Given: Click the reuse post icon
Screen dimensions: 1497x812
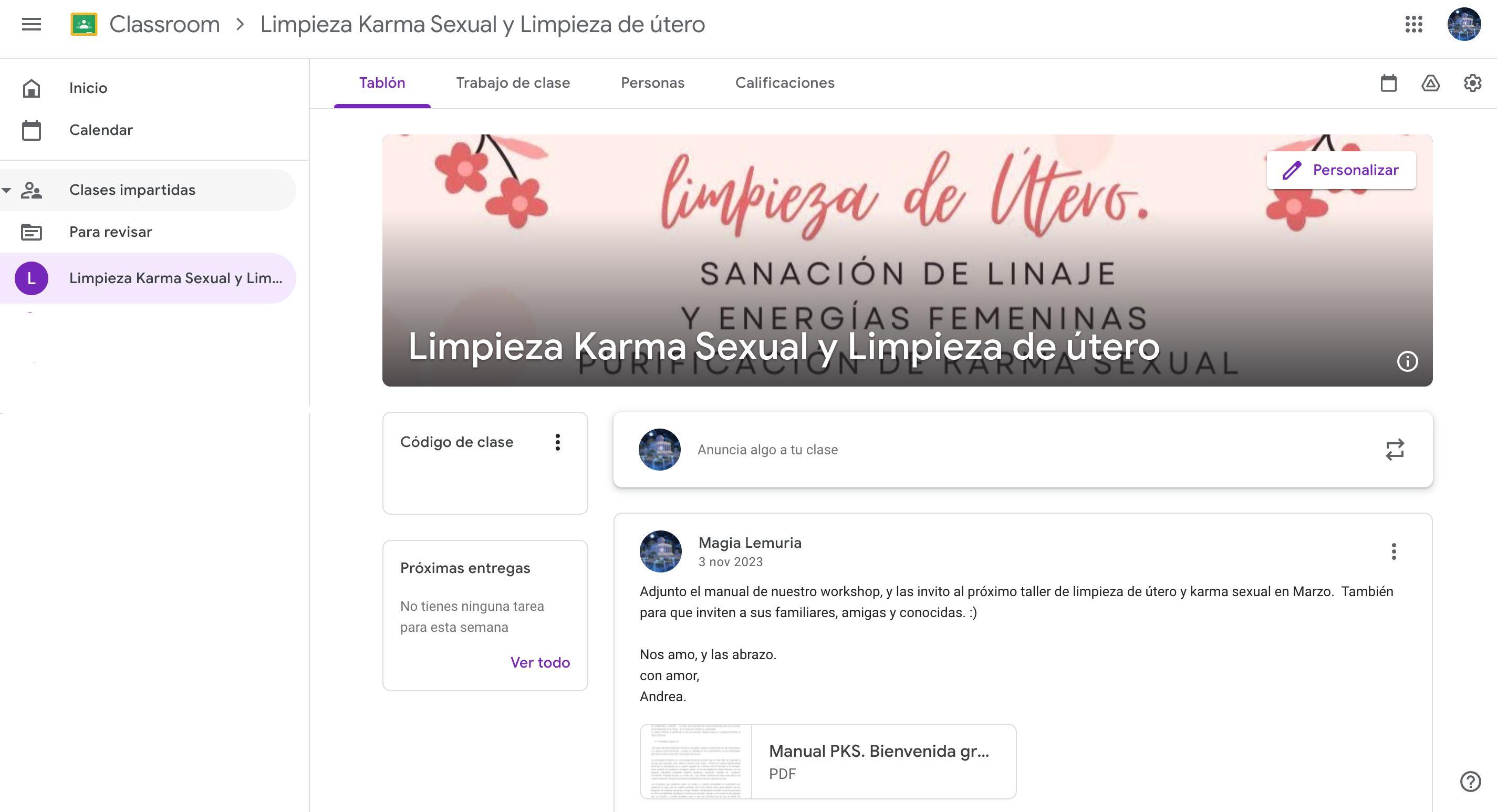Looking at the screenshot, I should click(x=1395, y=450).
